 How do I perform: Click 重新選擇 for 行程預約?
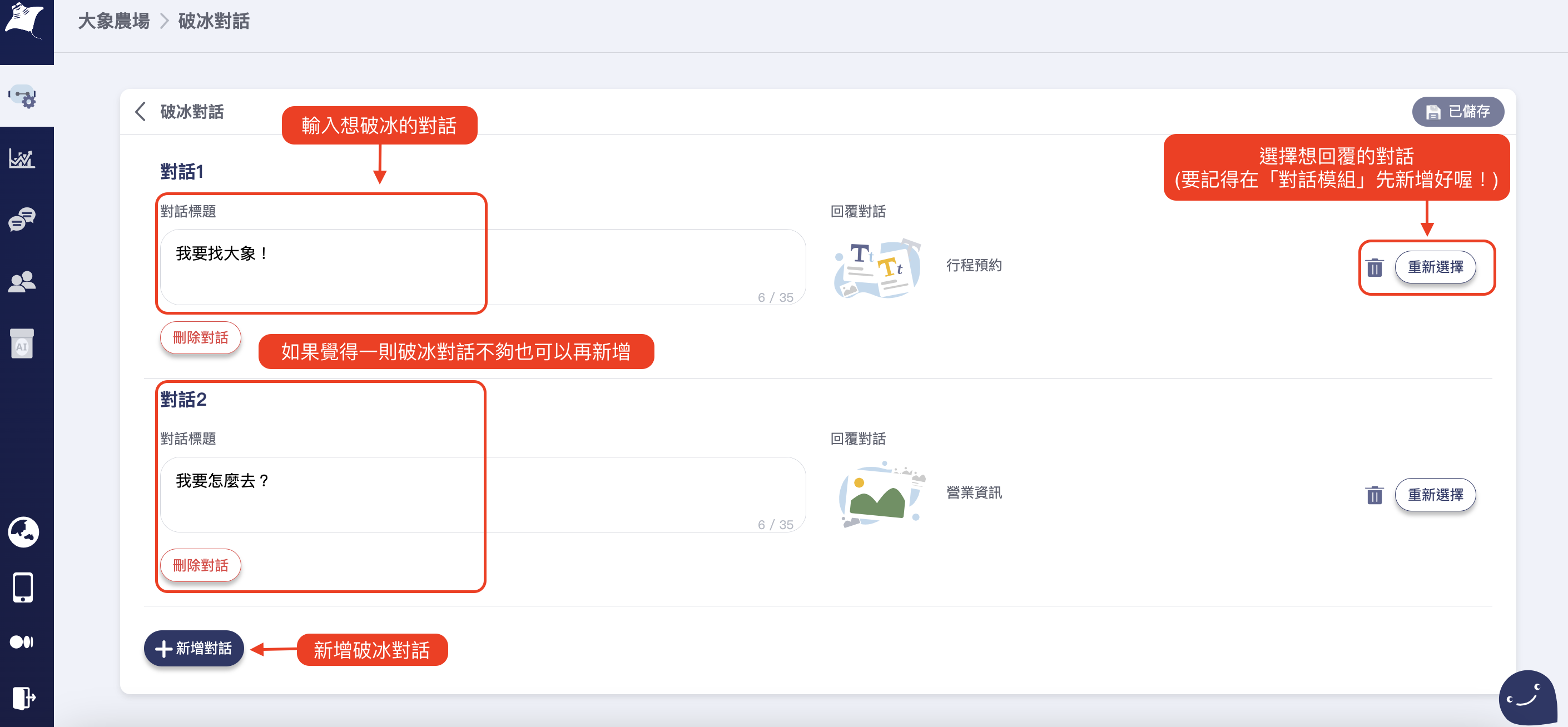[x=1435, y=267]
